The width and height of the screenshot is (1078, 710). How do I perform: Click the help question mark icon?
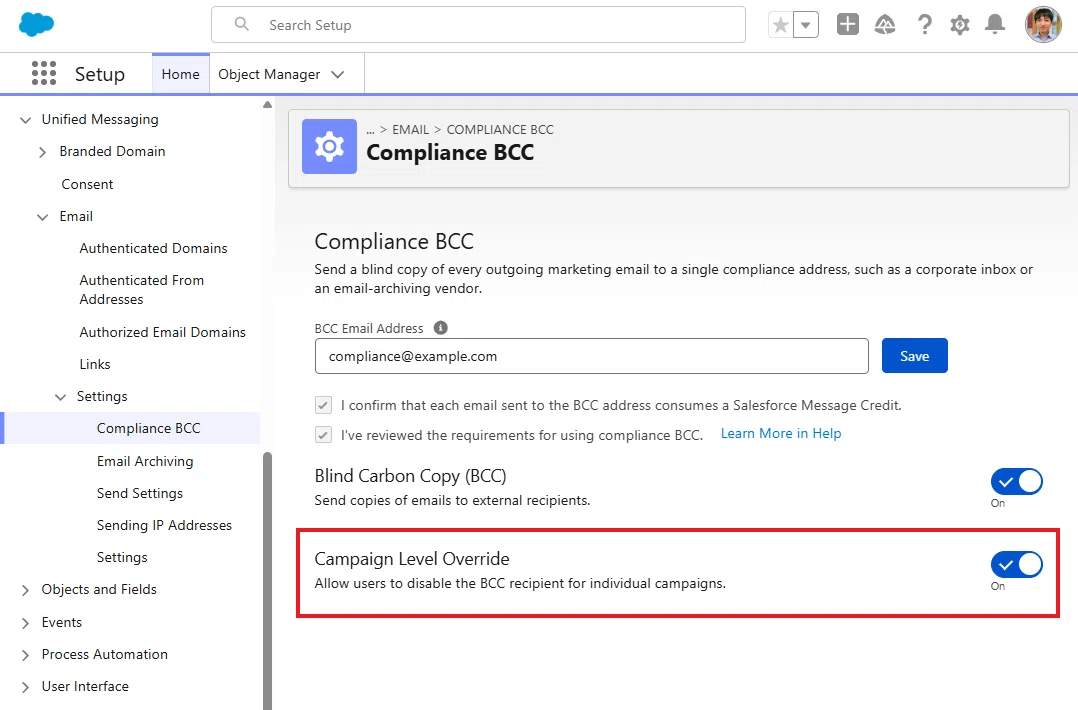925,25
